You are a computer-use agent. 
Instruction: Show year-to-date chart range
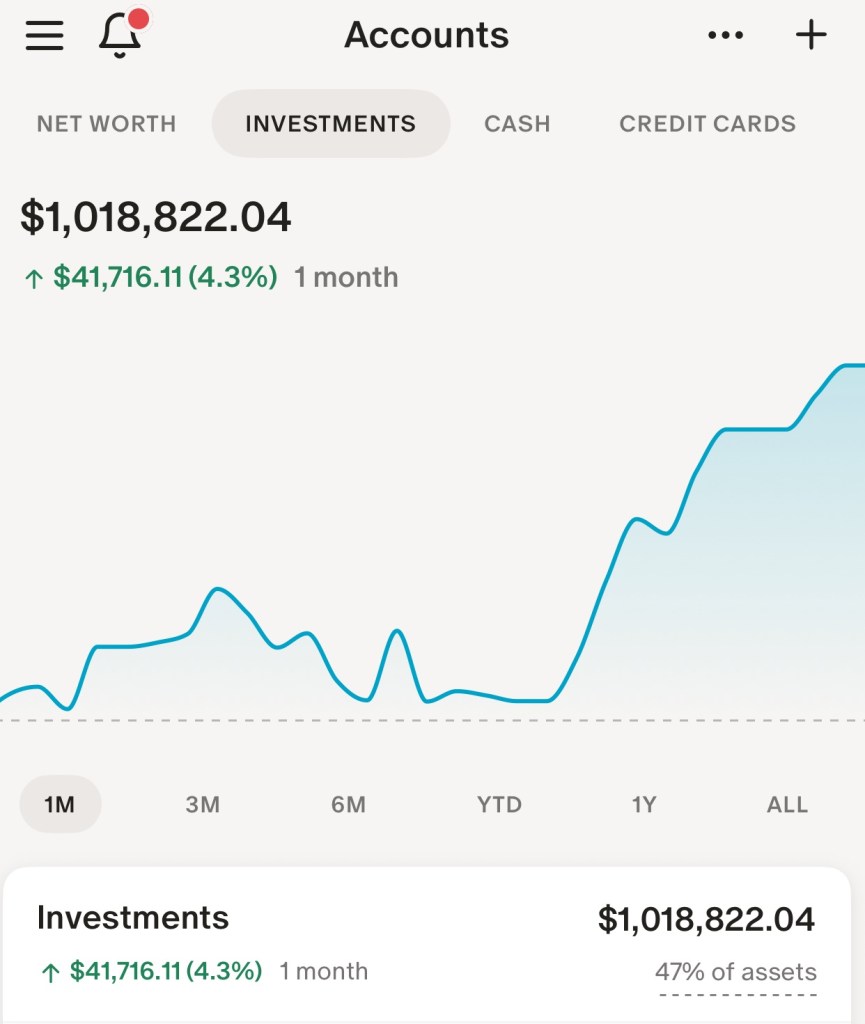click(x=499, y=805)
